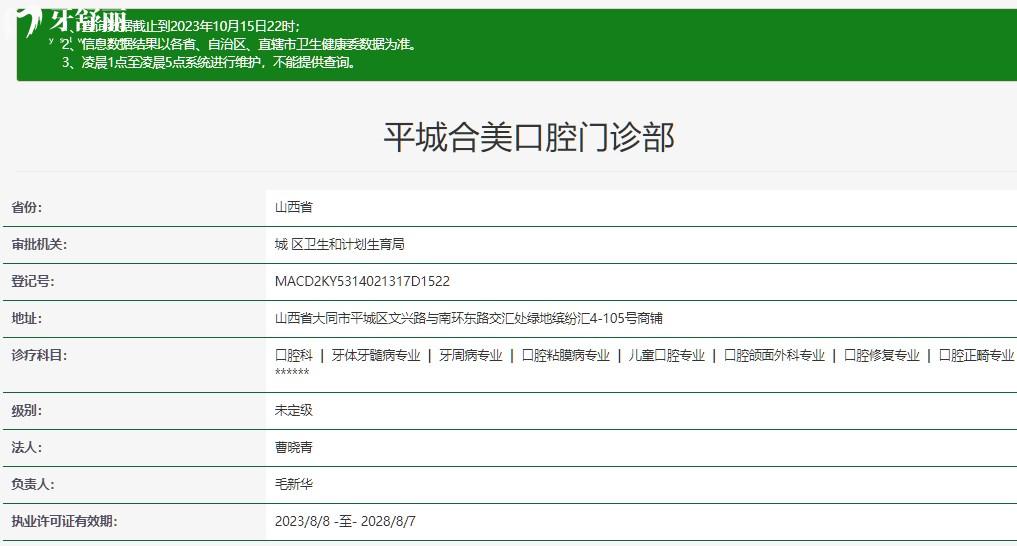Click 牙体牙髓病专业 entry
Viewport: 1017px width, 546px height.
[376, 355]
